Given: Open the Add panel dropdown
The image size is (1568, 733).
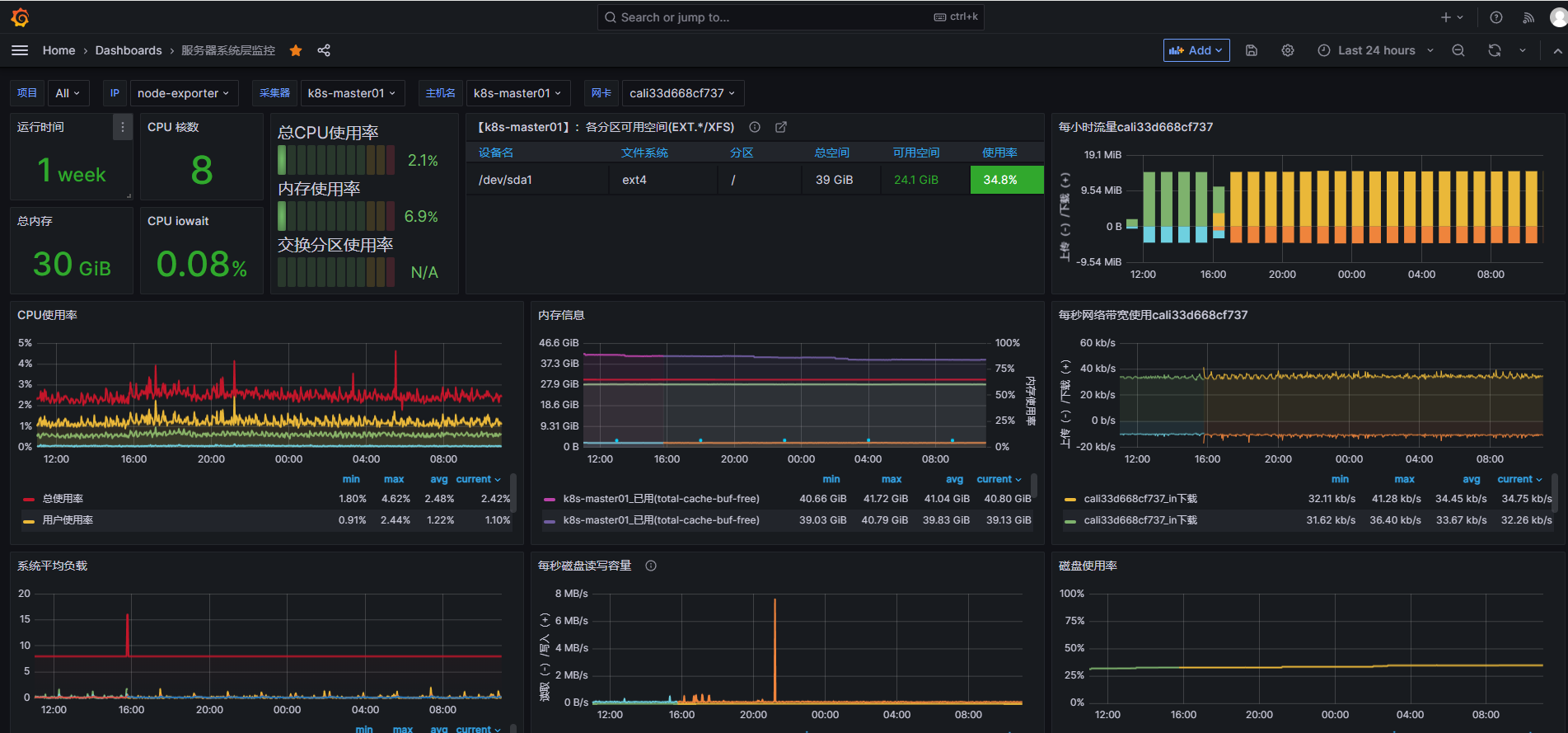Looking at the screenshot, I should (x=1196, y=50).
